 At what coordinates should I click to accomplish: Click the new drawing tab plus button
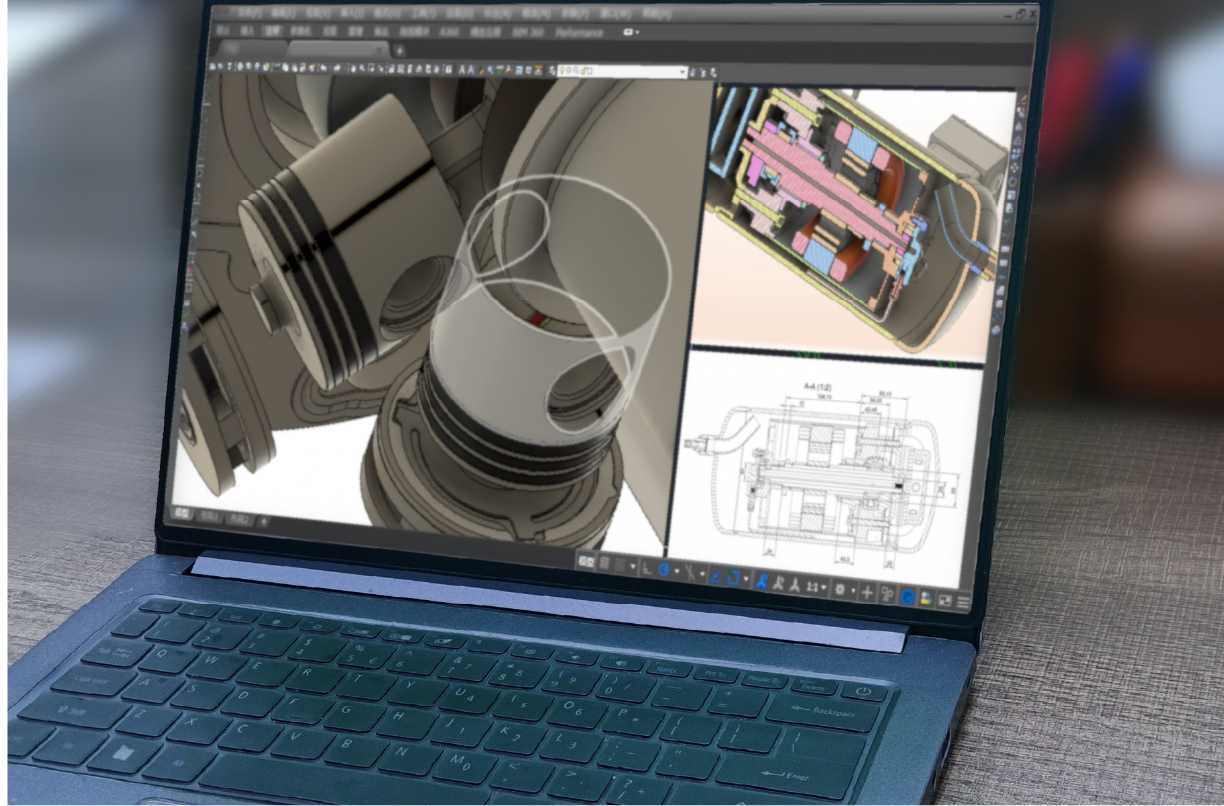[400, 49]
